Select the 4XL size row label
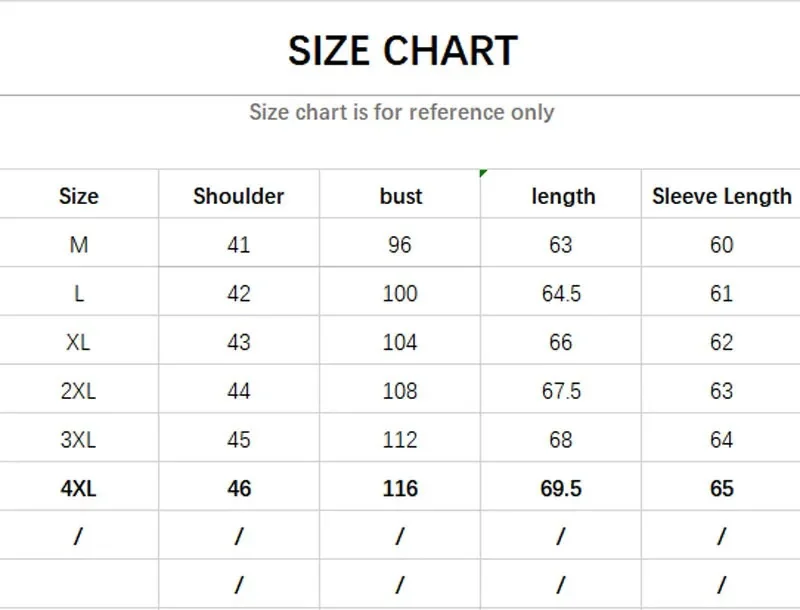This screenshot has height=610, width=800. point(78,489)
